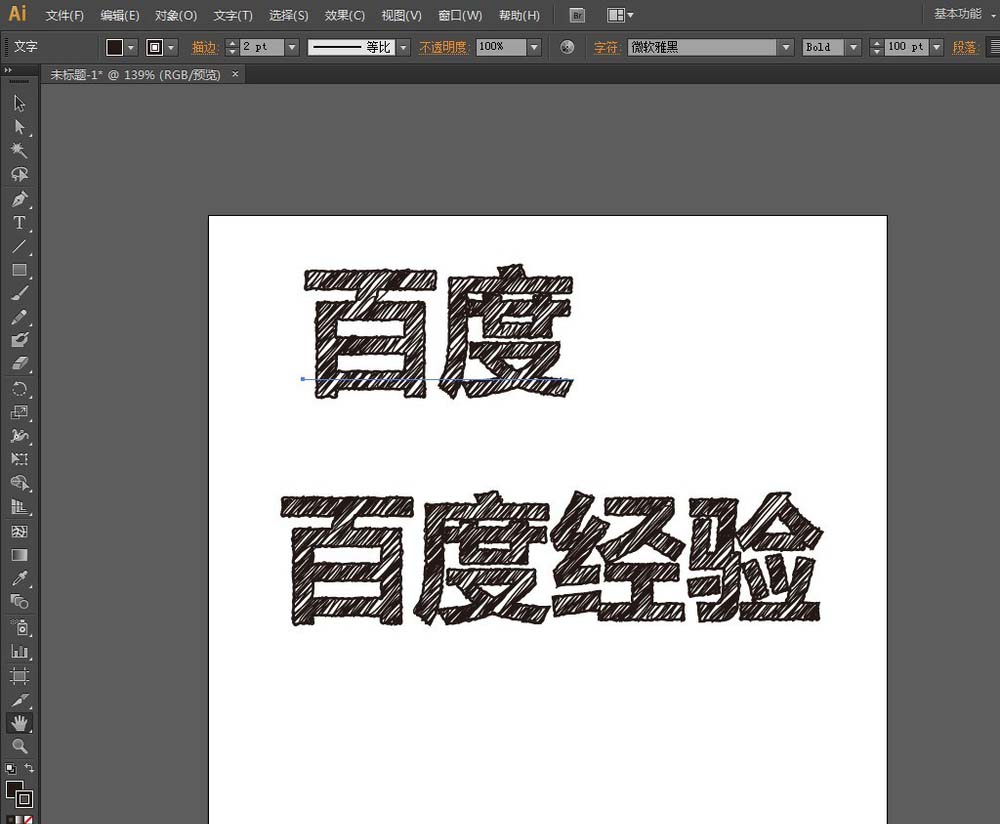Select the Direct Selection tool
This screenshot has height=824, width=1000.
point(19,127)
